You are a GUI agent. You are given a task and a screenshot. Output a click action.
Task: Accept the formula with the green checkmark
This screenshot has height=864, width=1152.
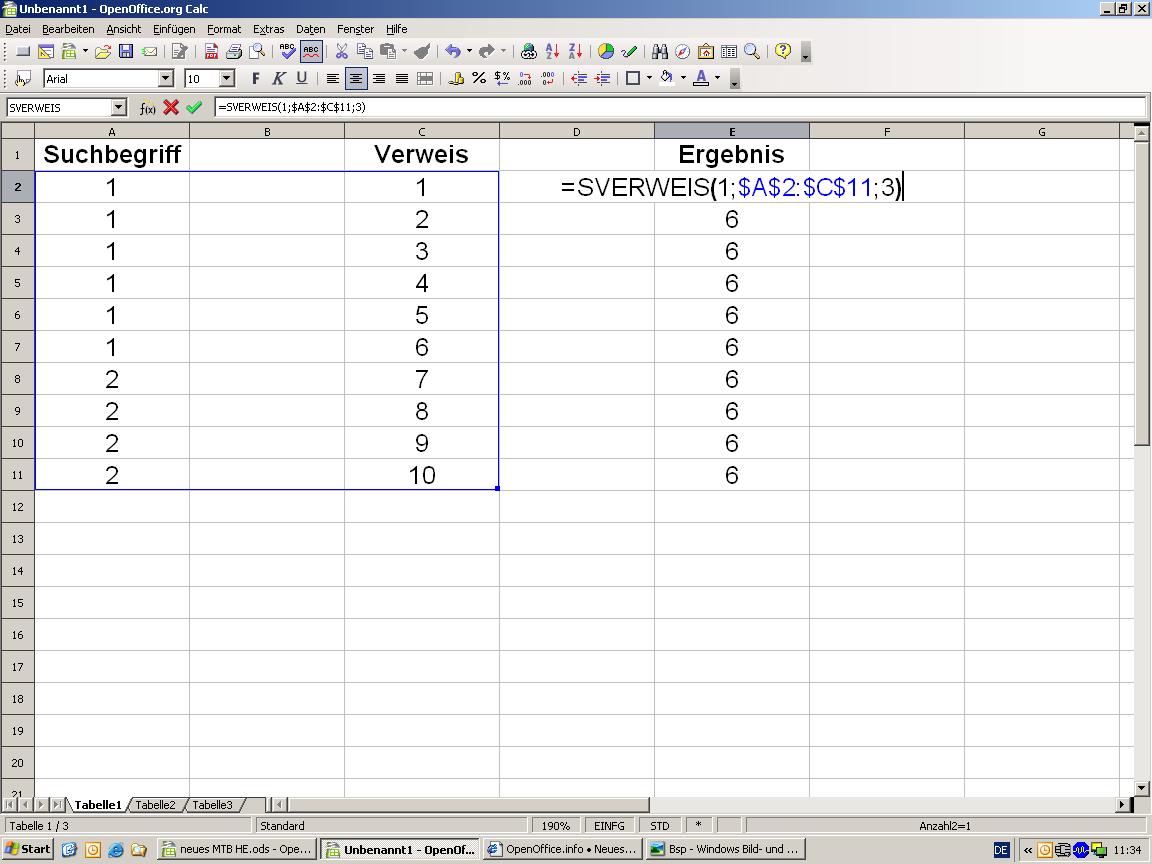[194, 108]
